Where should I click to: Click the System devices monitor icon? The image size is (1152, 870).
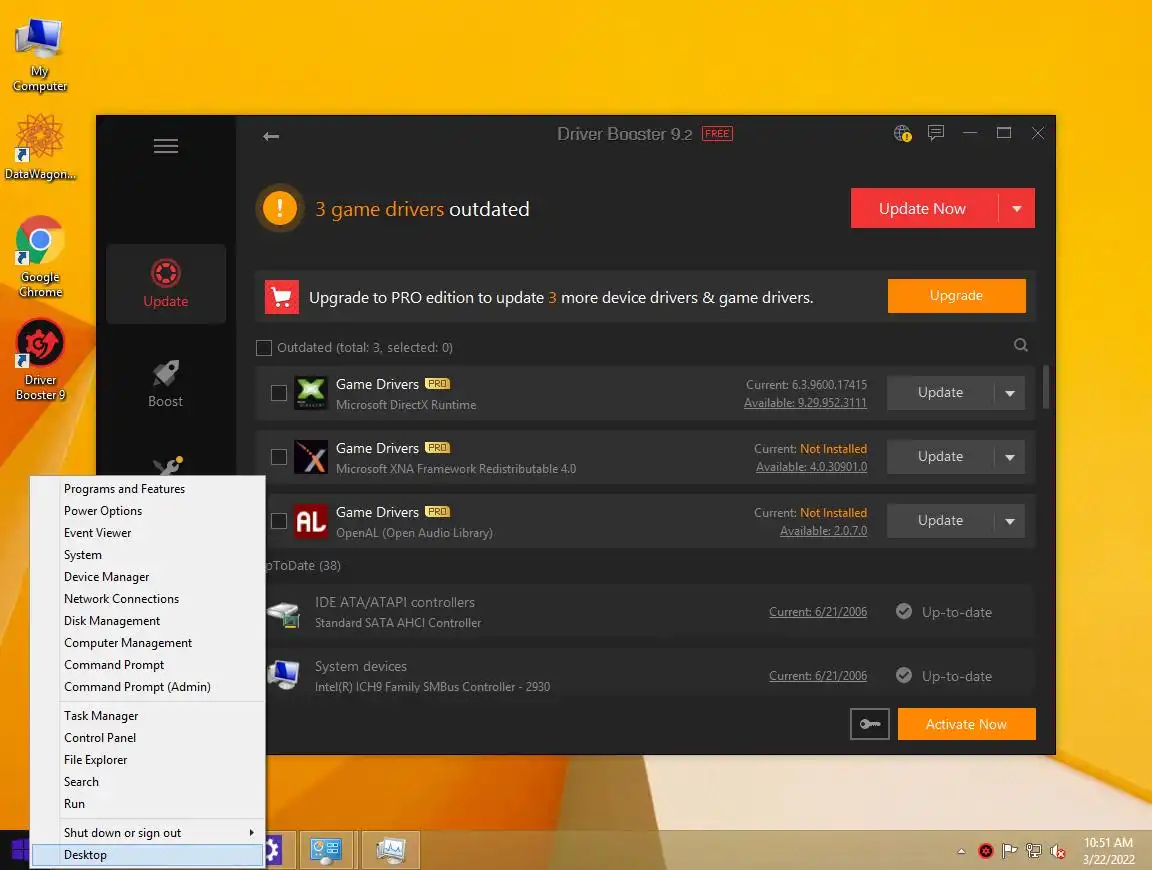tap(284, 675)
